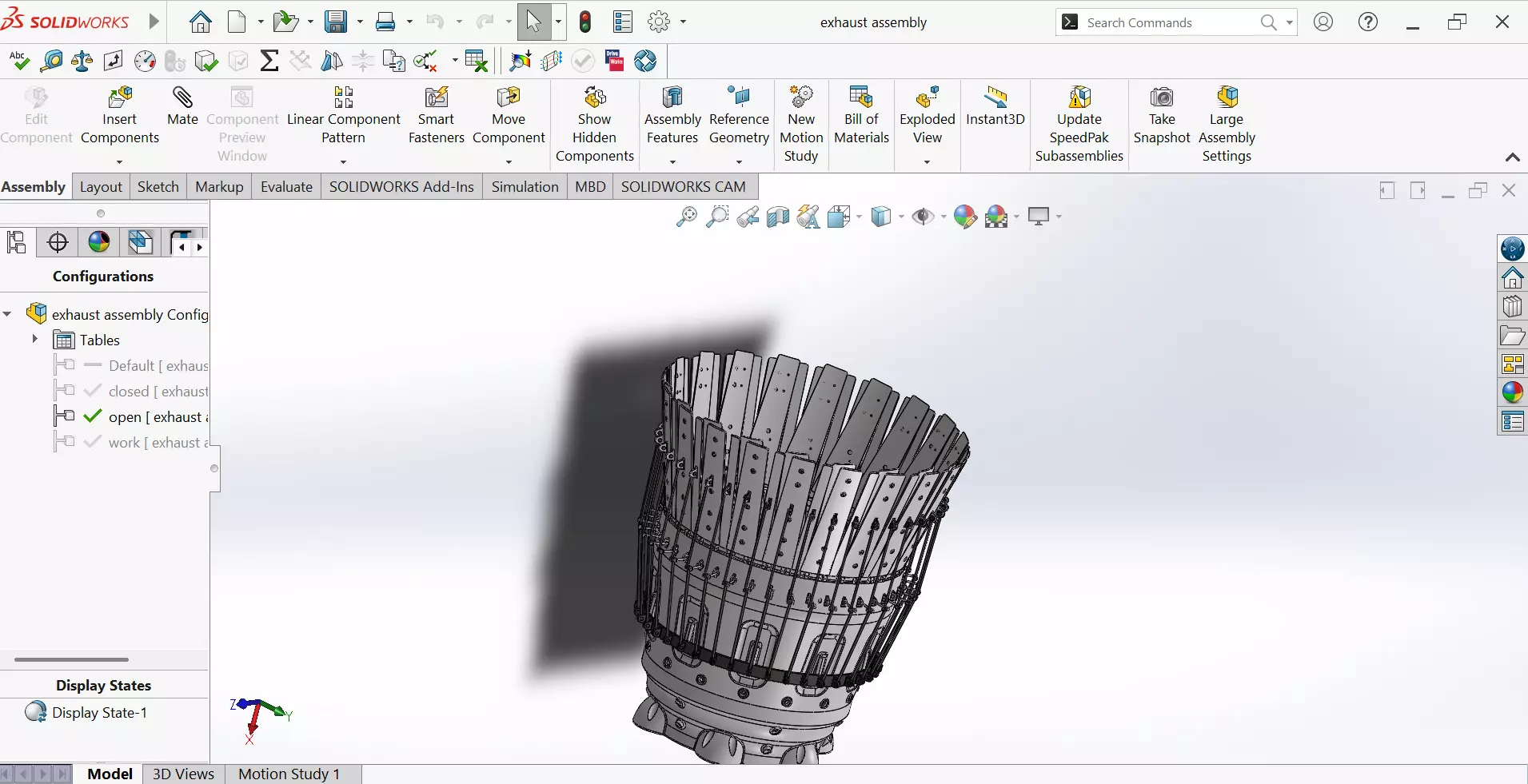Activate Instant3D
The height and width of the screenshot is (784, 1528).
pyautogui.click(x=995, y=107)
